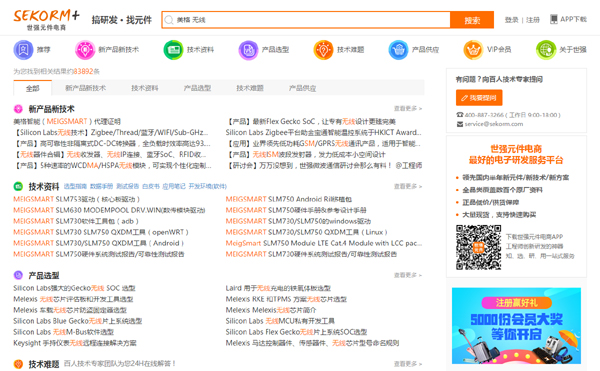600x371 pixels.
Task: Switch to the 技术难题 tab
Action: click(x=249, y=88)
